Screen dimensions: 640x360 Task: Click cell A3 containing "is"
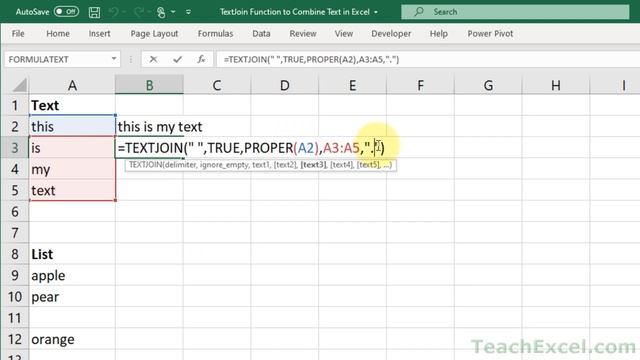click(x=72, y=148)
